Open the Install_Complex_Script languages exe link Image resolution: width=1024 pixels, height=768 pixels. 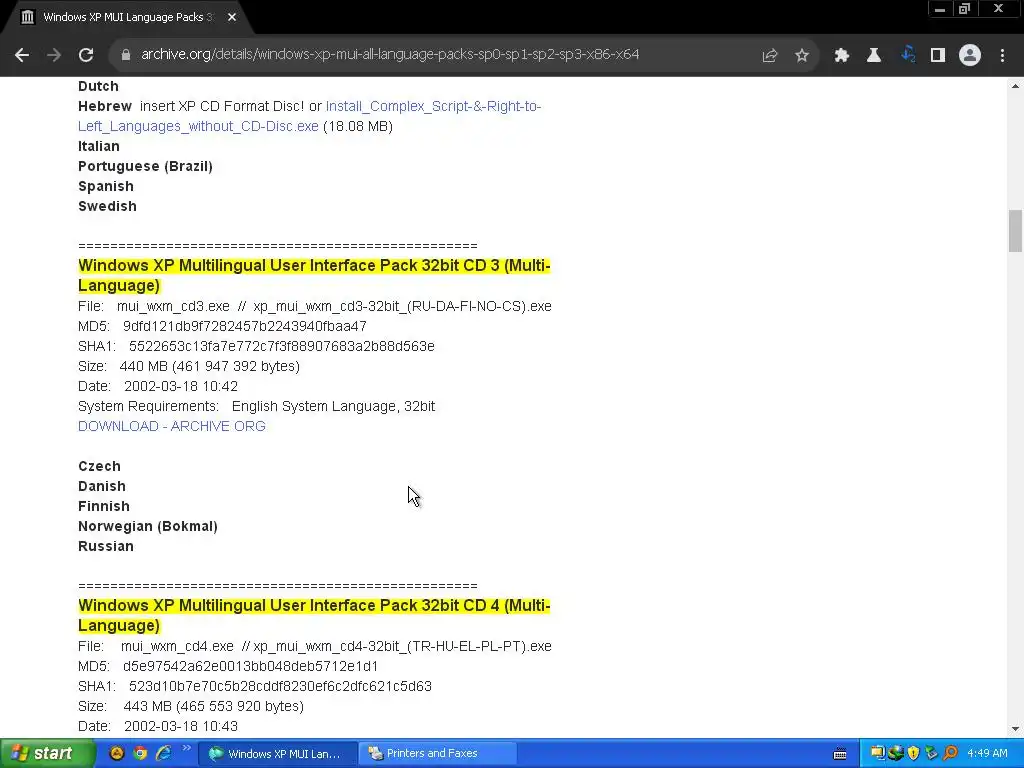tap(310, 116)
